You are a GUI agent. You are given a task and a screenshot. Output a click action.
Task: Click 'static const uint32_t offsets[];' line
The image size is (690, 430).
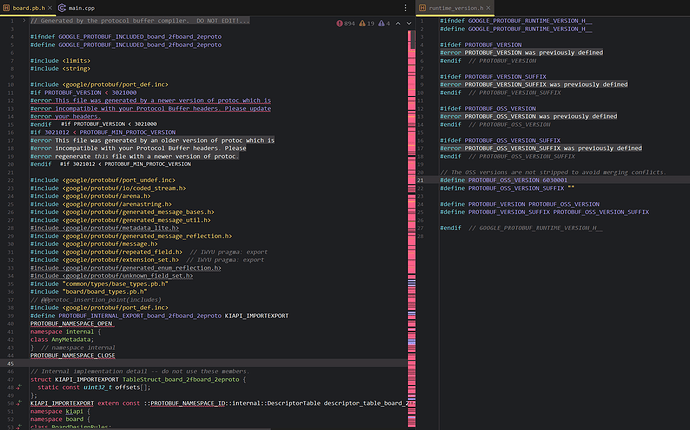click(94, 387)
